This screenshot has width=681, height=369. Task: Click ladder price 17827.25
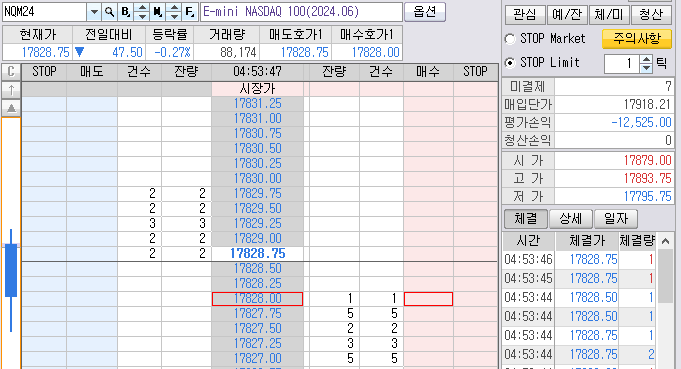click(258, 343)
